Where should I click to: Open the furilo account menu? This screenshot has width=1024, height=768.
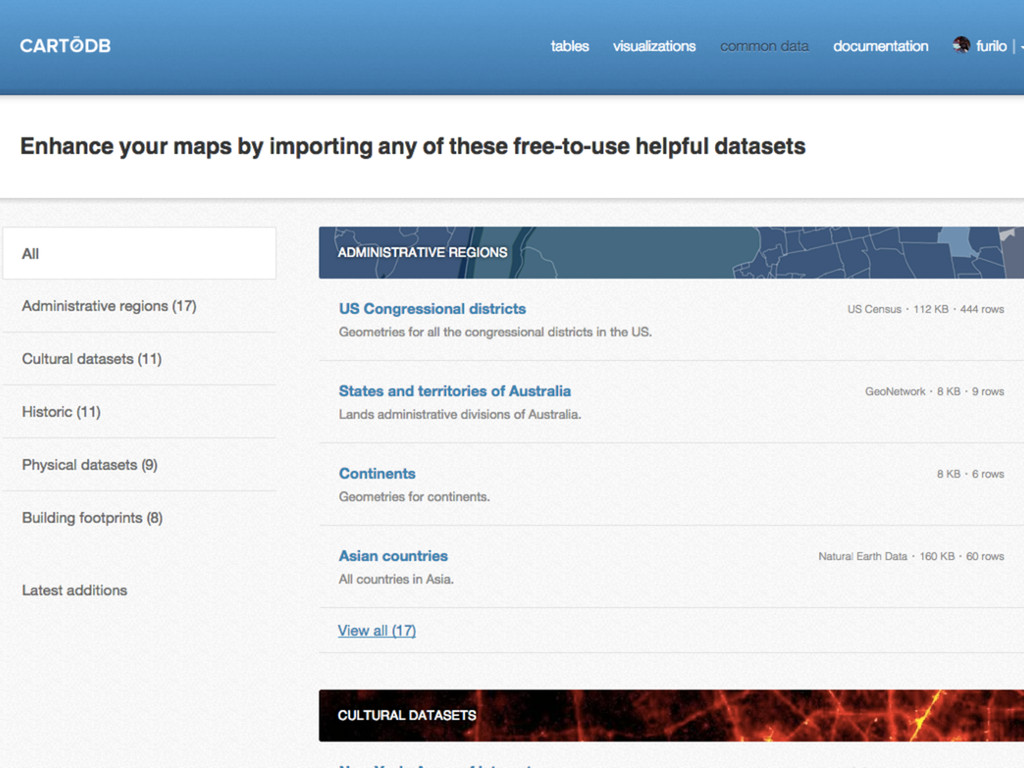(991, 46)
